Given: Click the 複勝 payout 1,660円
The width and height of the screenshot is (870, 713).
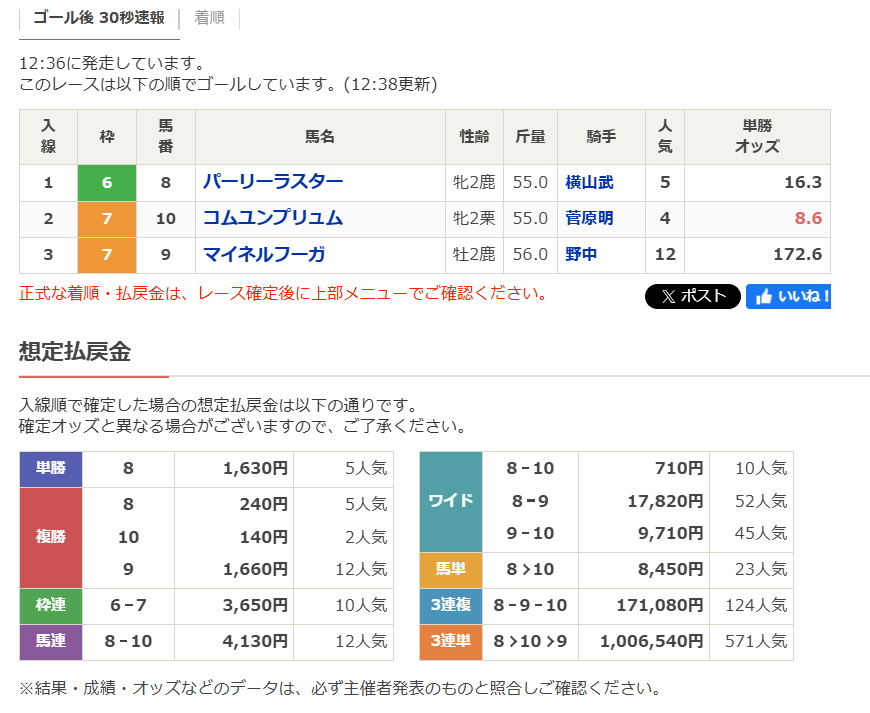Looking at the screenshot, I should (255, 569).
